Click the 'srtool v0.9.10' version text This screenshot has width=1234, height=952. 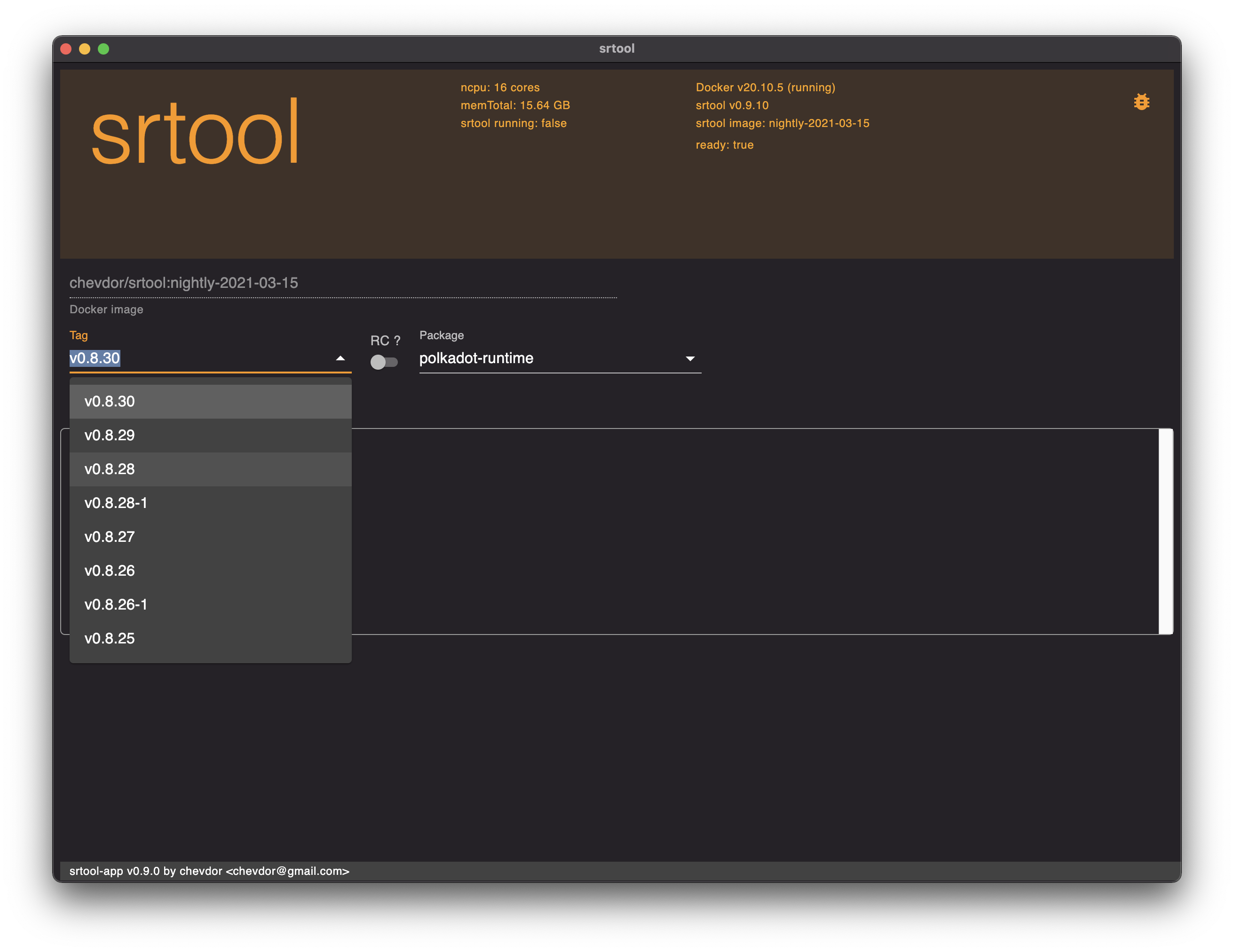(732, 105)
